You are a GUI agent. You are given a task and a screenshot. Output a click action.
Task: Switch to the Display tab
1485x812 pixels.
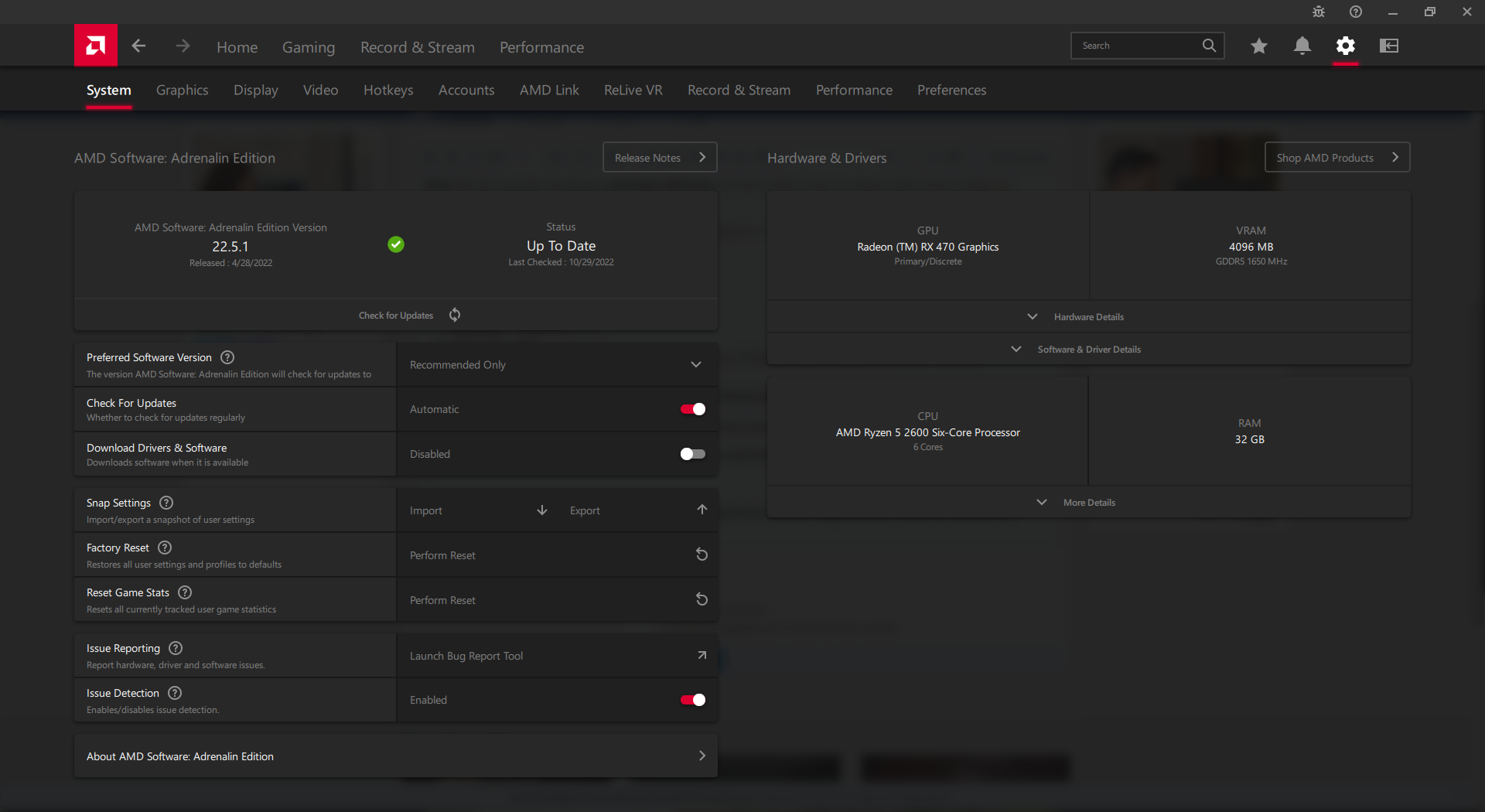(x=256, y=90)
